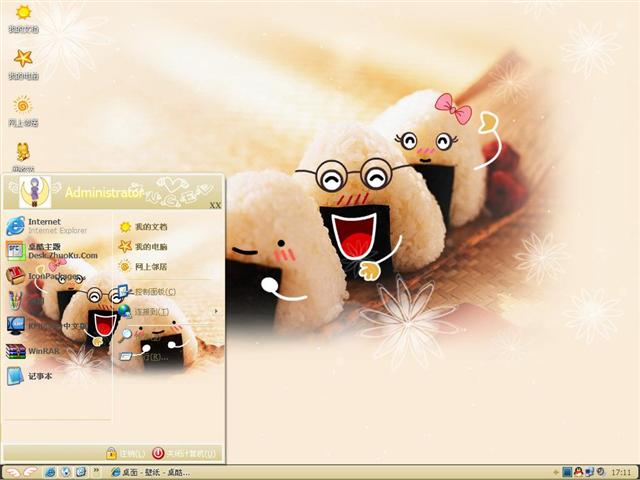Open 记事本 Notepad in start menu

click(x=29, y=376)
